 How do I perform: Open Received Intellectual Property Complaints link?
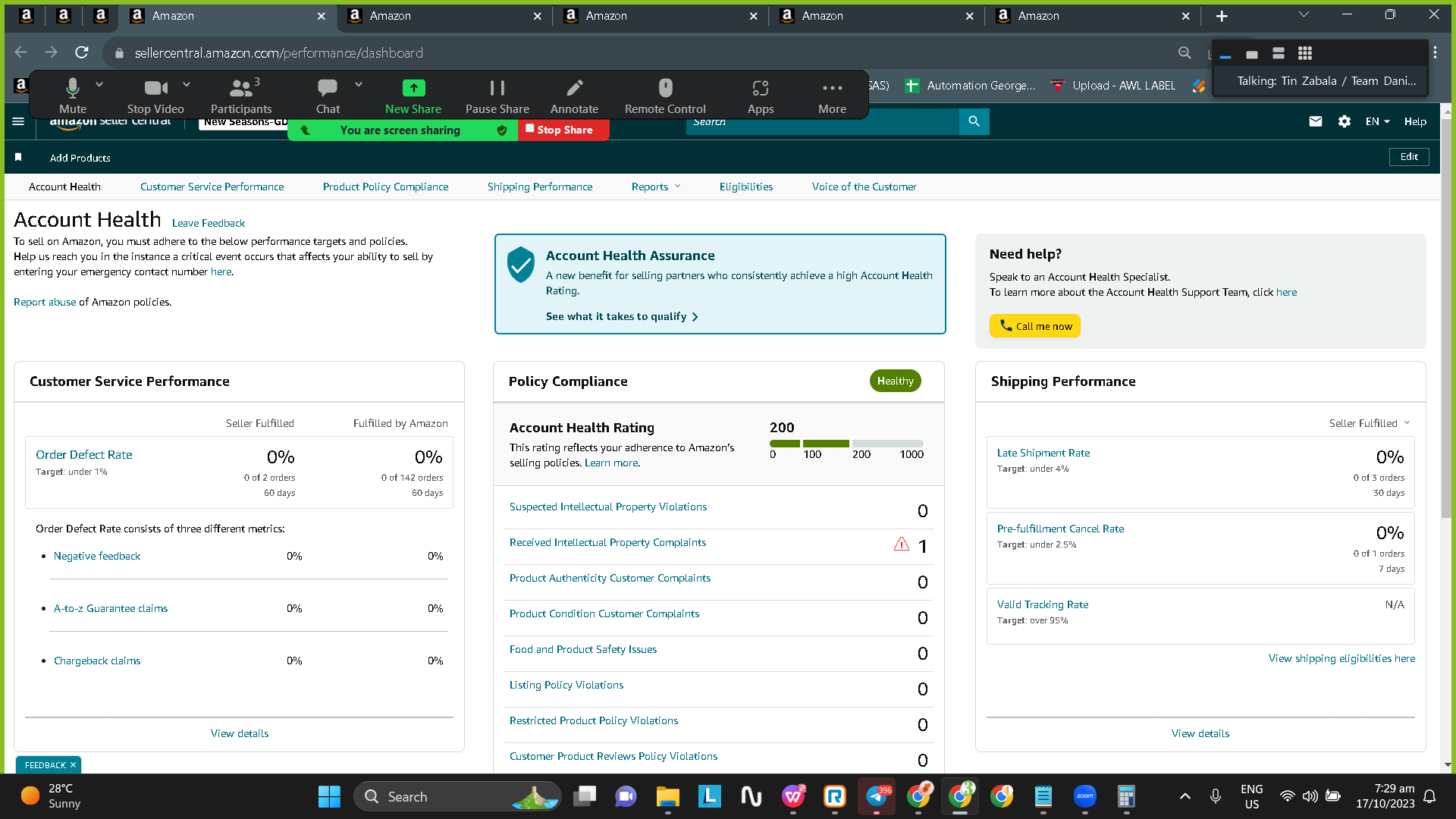pos(607,542)
